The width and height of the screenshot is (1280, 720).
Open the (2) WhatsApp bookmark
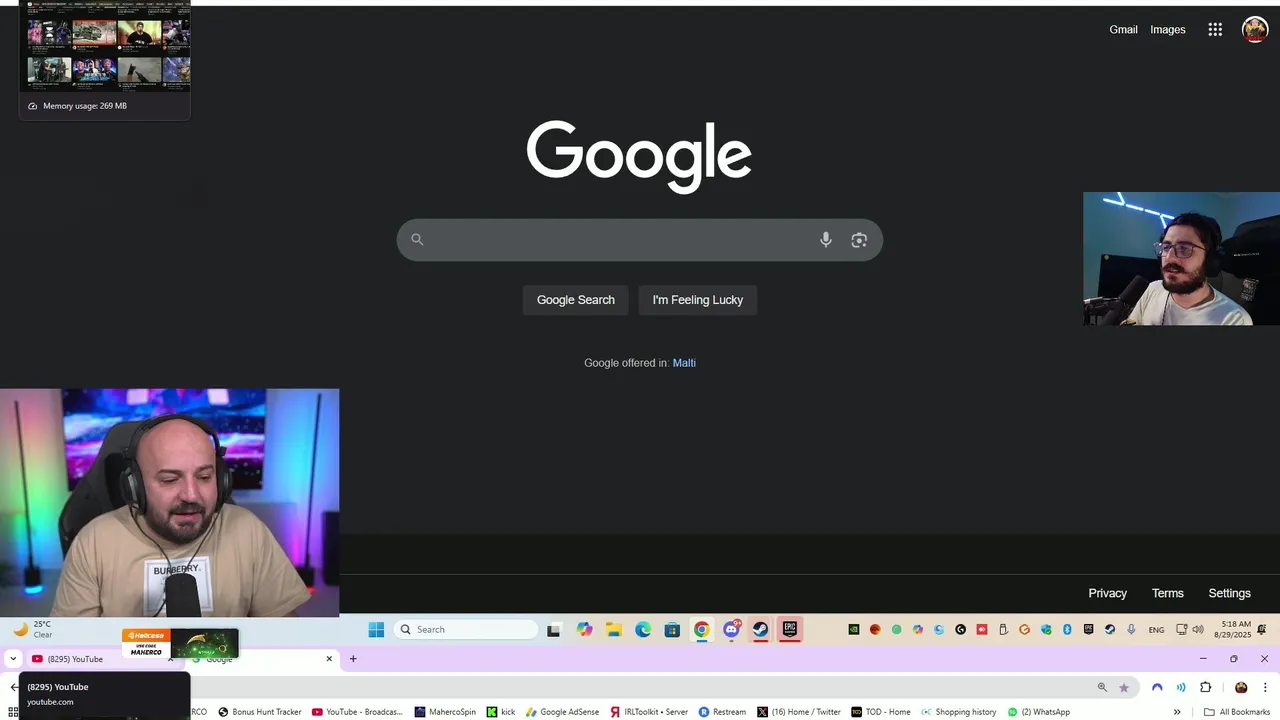1038,712
